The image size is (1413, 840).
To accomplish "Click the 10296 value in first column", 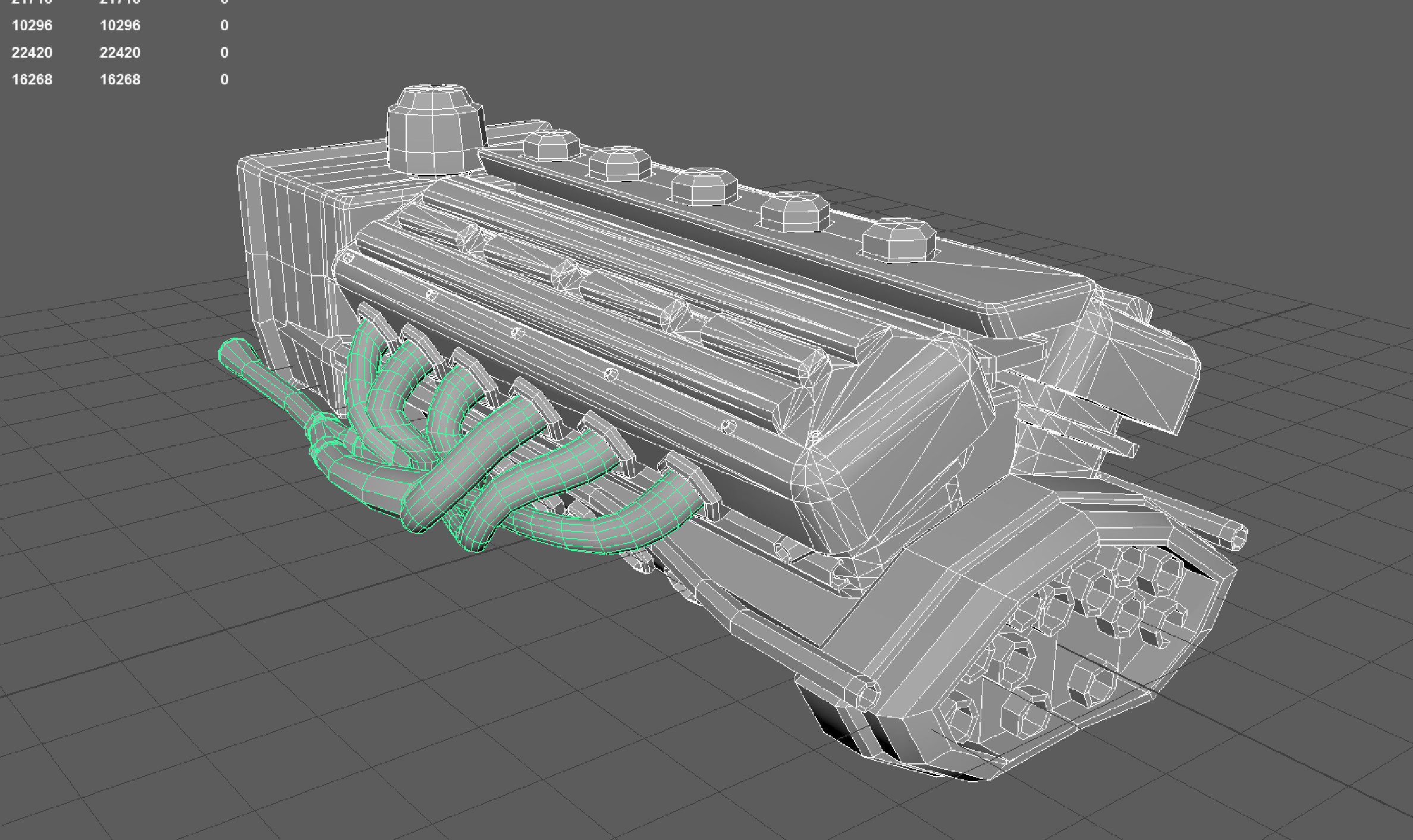I will (32, 26).
